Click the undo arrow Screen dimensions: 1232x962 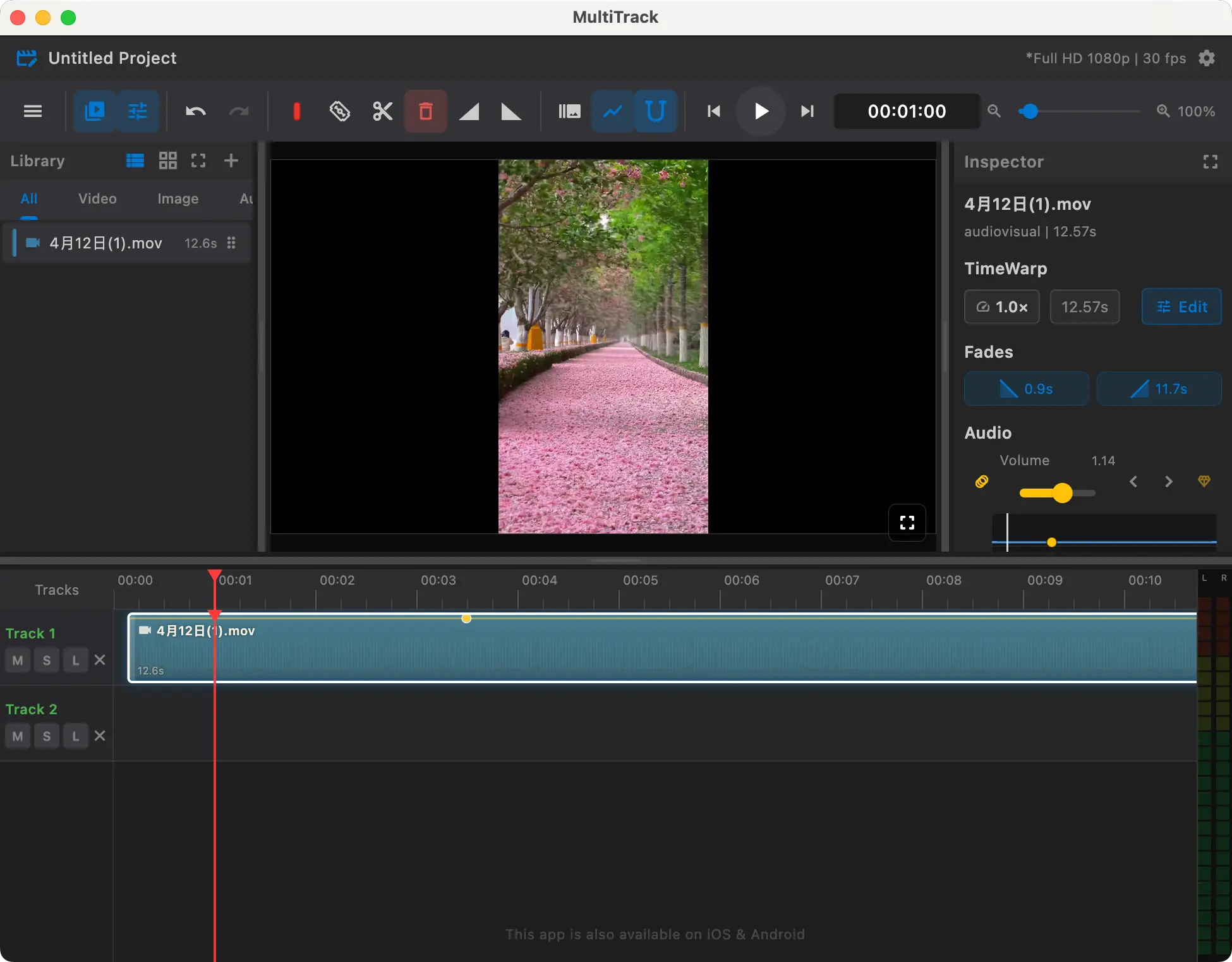point(195,111)
